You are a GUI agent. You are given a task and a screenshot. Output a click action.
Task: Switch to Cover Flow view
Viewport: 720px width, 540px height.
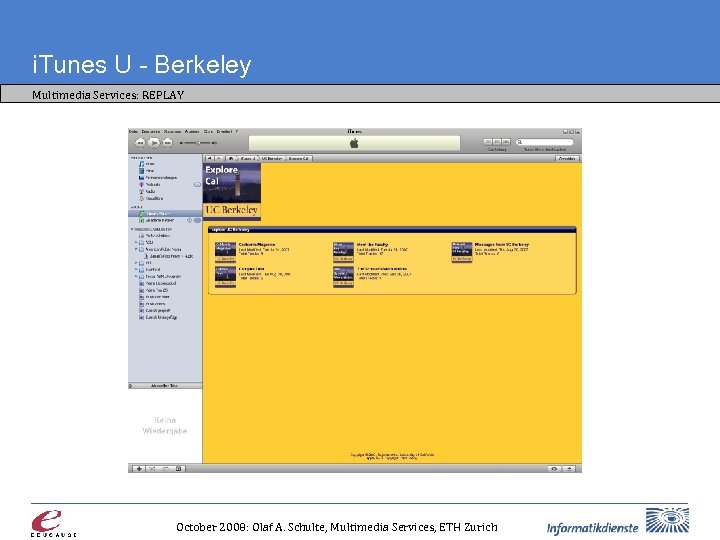pos(506,142)
